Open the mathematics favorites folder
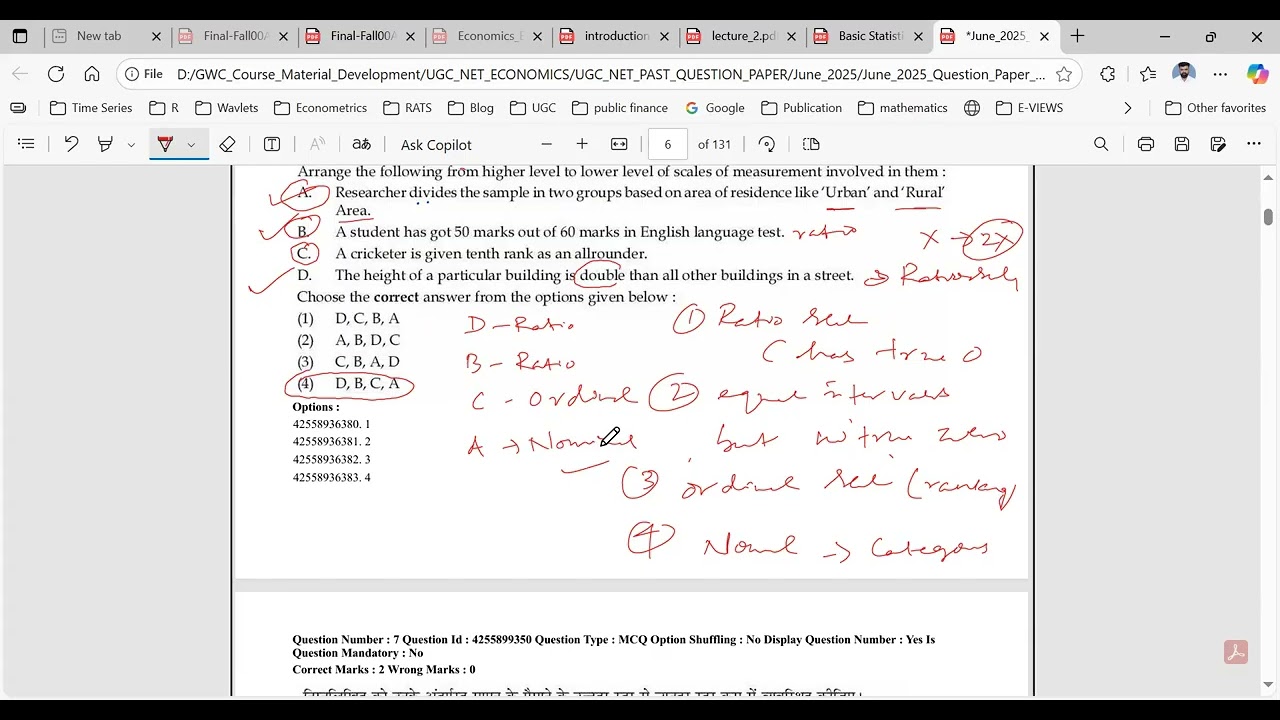This screenshot has width=1280, height=720. (x=902, y=108)
